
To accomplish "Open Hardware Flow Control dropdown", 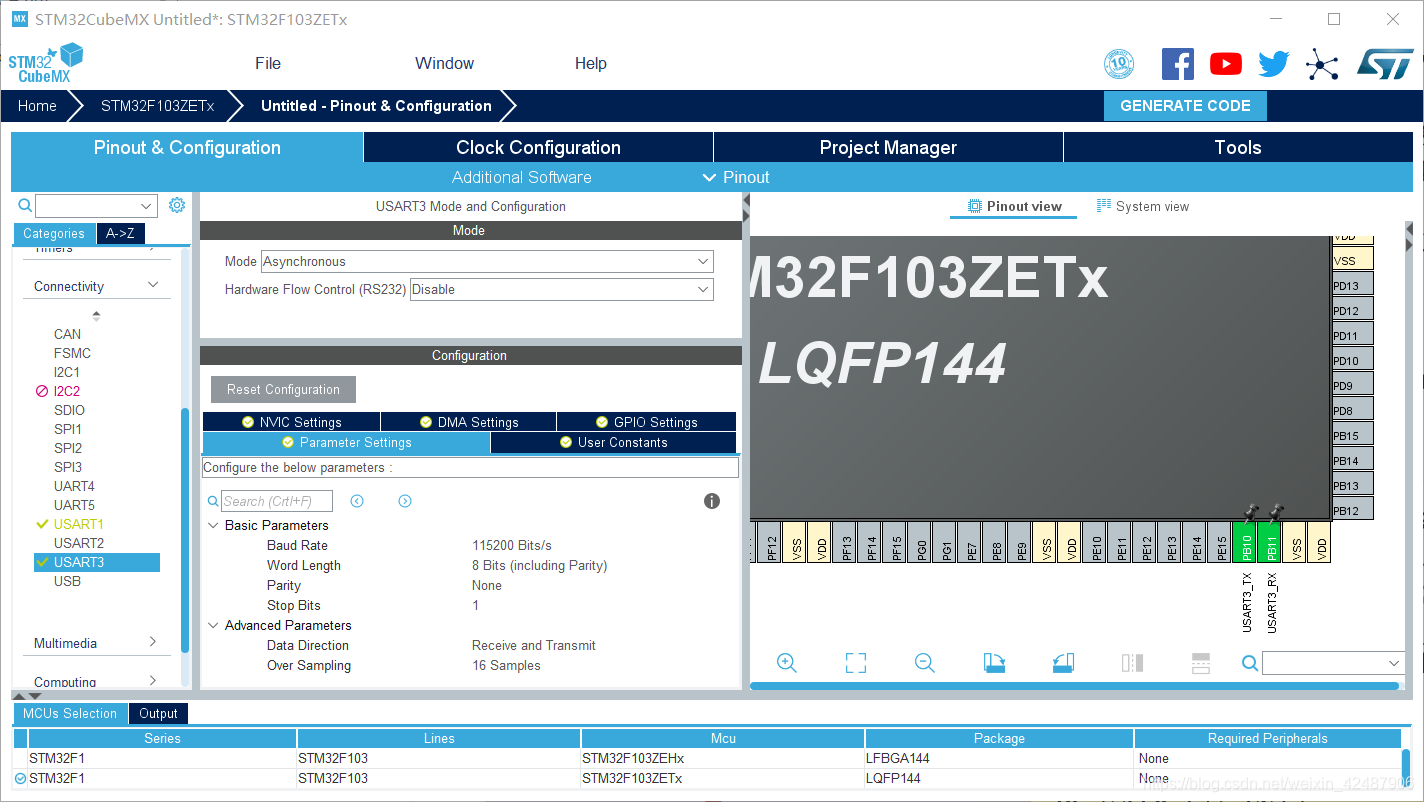I will (x=562, y=289).
